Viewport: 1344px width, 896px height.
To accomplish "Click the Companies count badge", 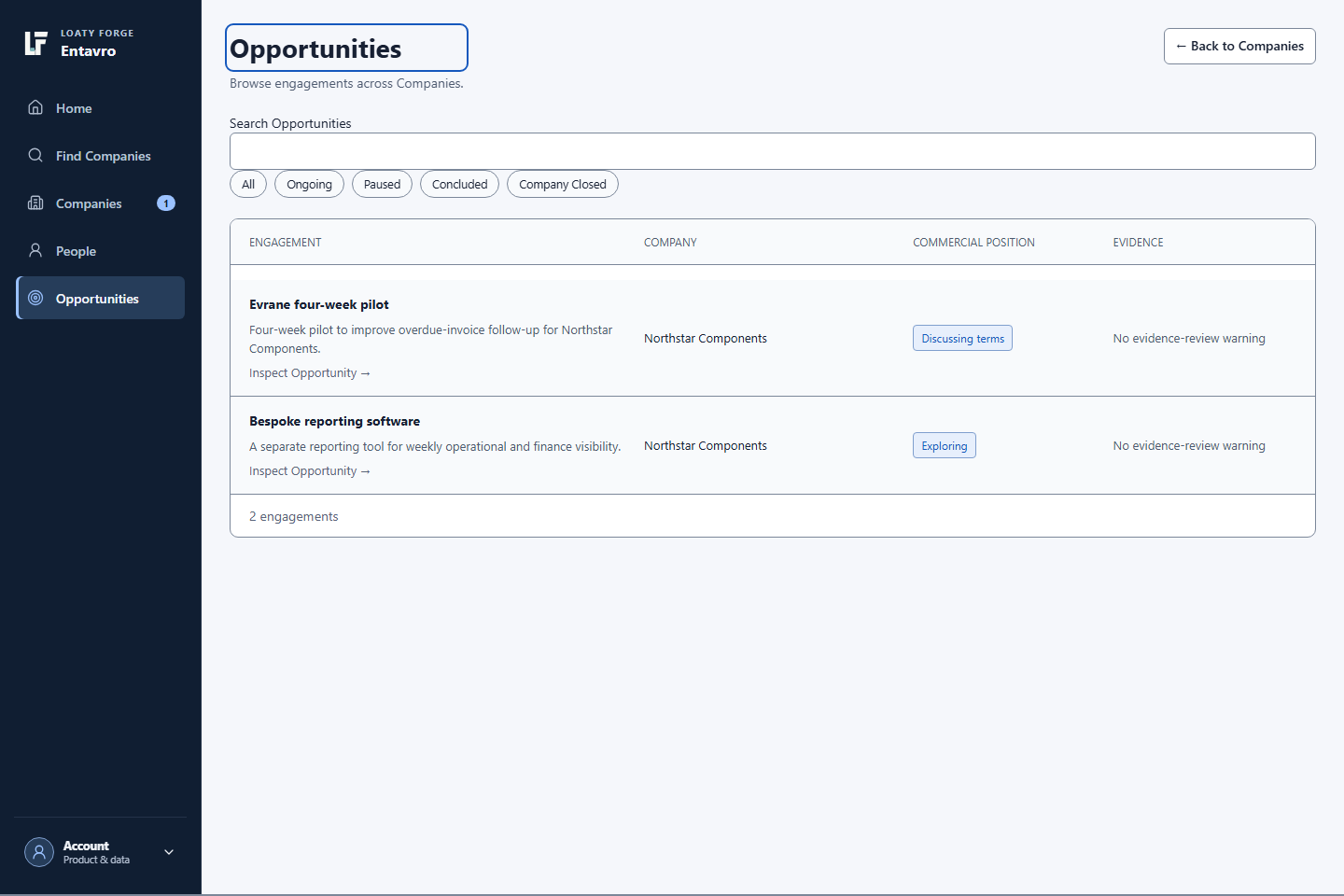I will pyautogui.click(x=166, y=203).
